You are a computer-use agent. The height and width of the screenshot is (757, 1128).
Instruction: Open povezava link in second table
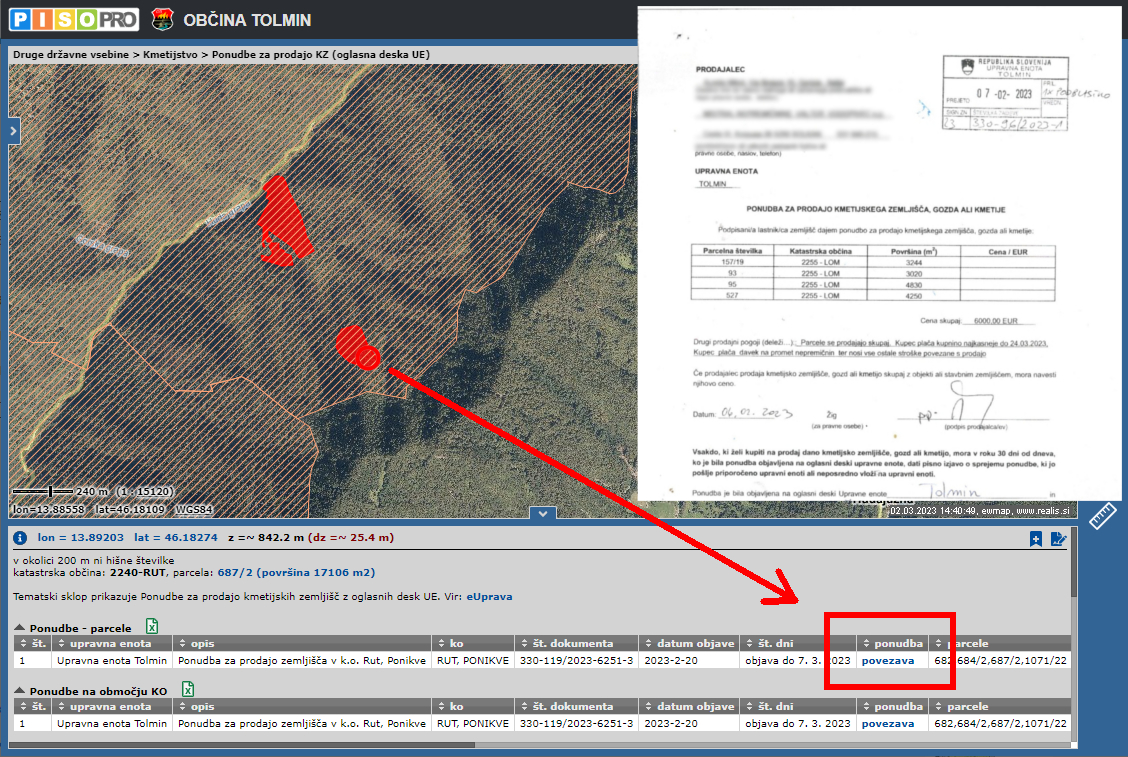(x=887, y=723)
